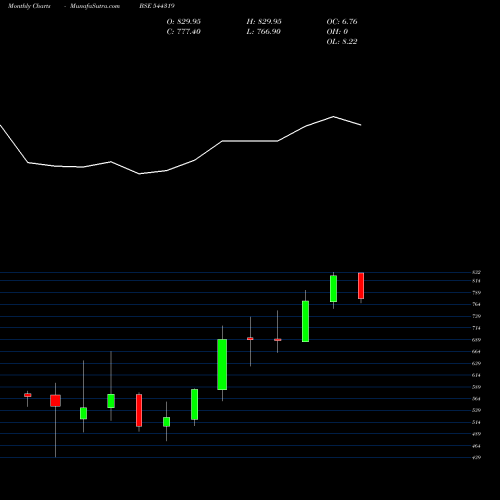Click the 539 price axis label
500x500 pixels.
point(476,410)
